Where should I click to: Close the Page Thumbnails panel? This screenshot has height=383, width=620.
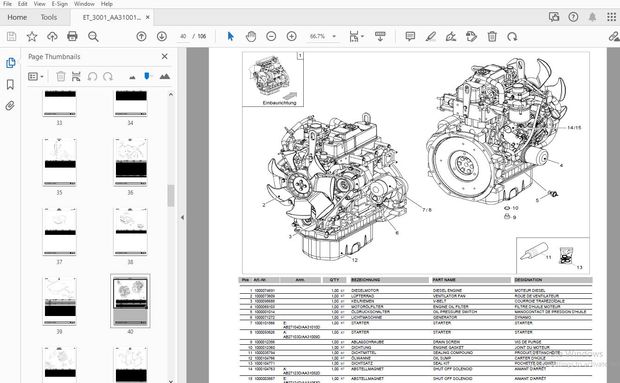tap(164, 57)
